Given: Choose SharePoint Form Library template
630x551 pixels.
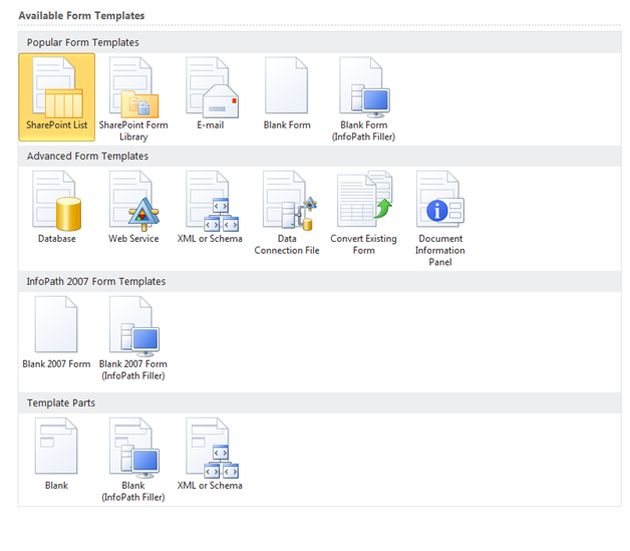Looking at the screenshot, I should click(x=133, y=98).
